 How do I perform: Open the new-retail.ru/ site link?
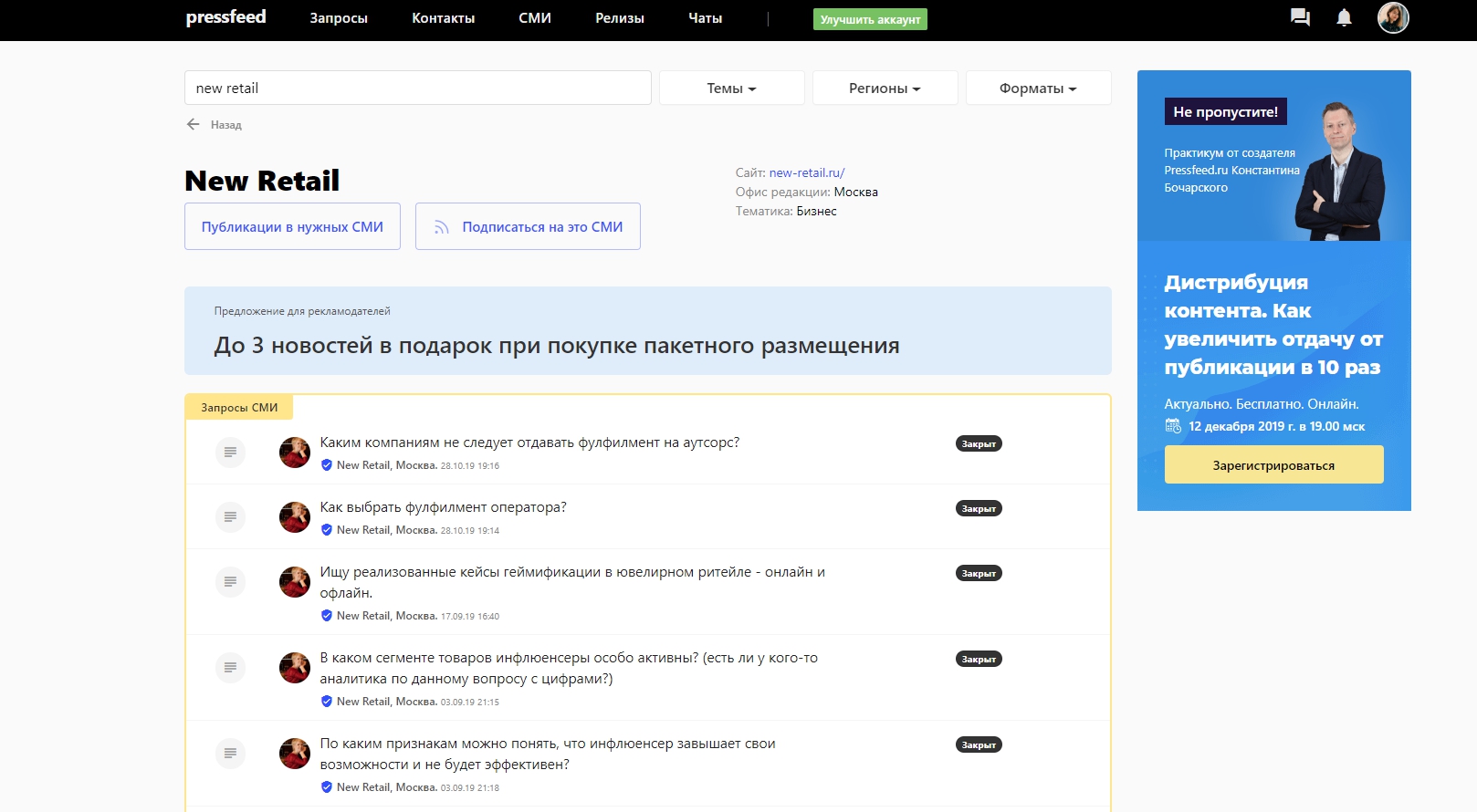coord(807,172)
